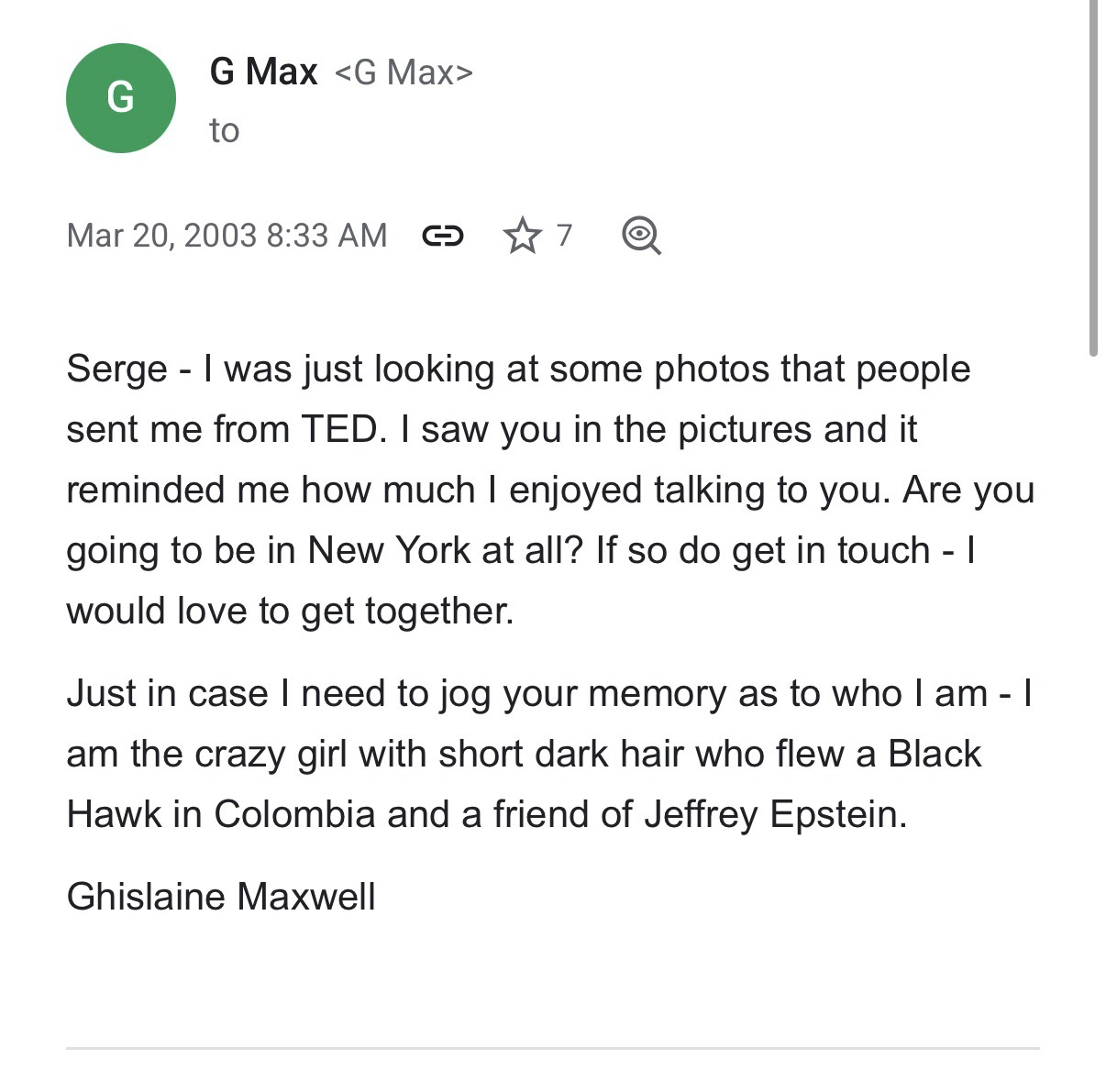The width and height of the screenshot is (1106, 1092).
Task: Click the <G Max> sender address
Action: (404, 72)
